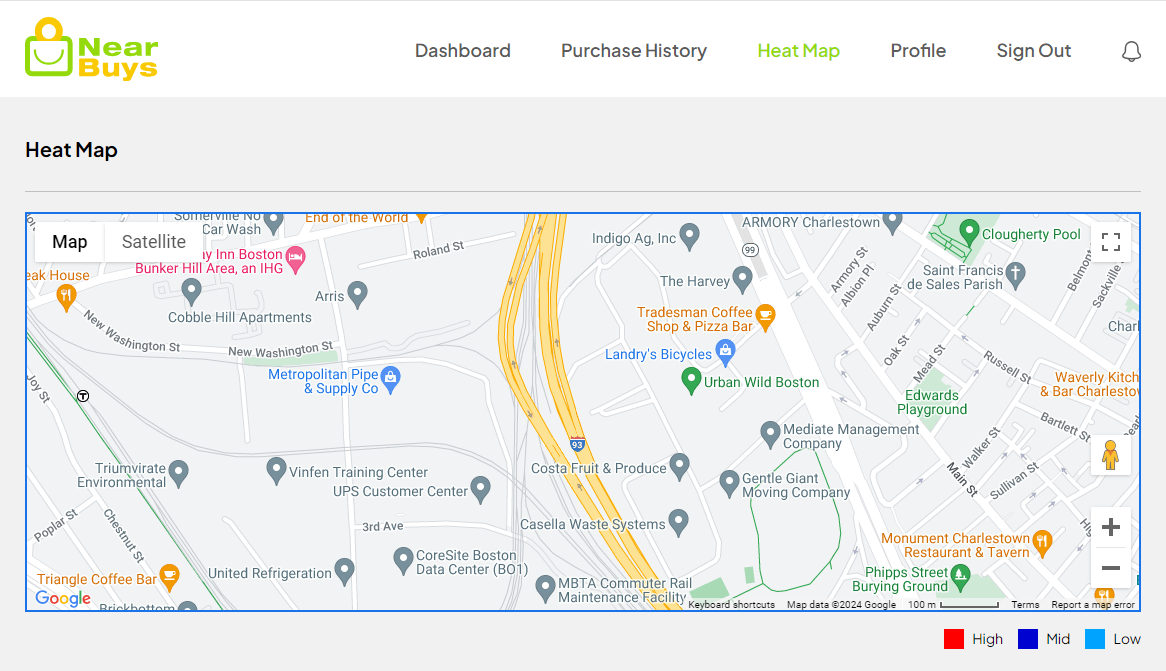The height and width of the screenshot is (671, 1166).
Task: Click the notification bell icon
Action: [x=1131, y=51]
